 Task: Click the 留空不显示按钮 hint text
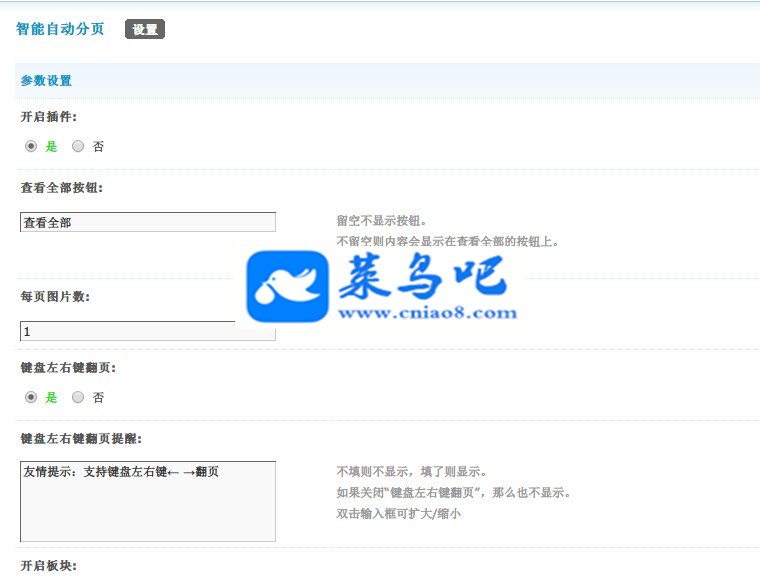point(381,221)
